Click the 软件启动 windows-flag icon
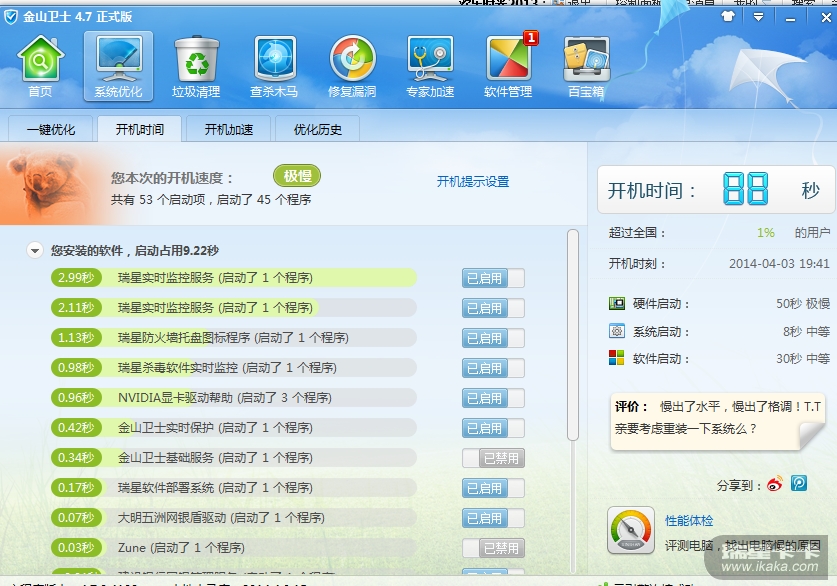Viewport: 837px width, 586px height. 617,358
